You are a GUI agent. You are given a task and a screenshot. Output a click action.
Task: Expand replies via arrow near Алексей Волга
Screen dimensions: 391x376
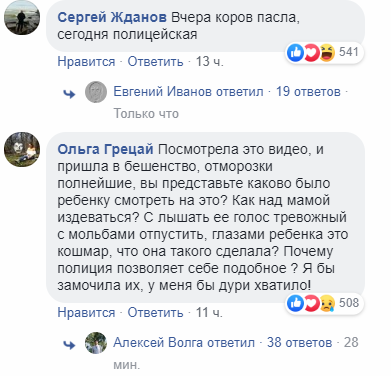(x=69, y=345)
